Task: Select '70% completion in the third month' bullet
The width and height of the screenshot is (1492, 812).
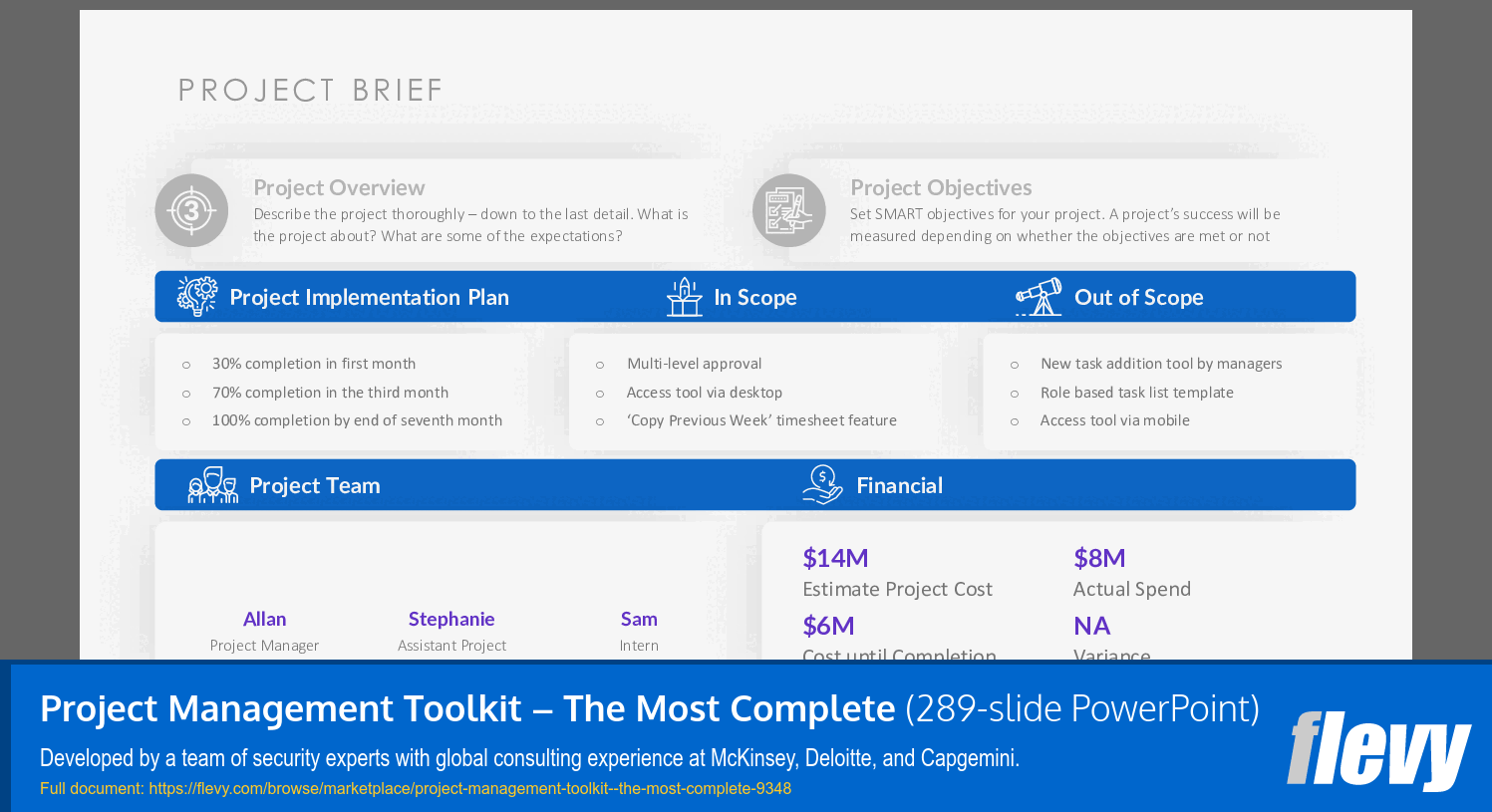Action: pos(330,393)
